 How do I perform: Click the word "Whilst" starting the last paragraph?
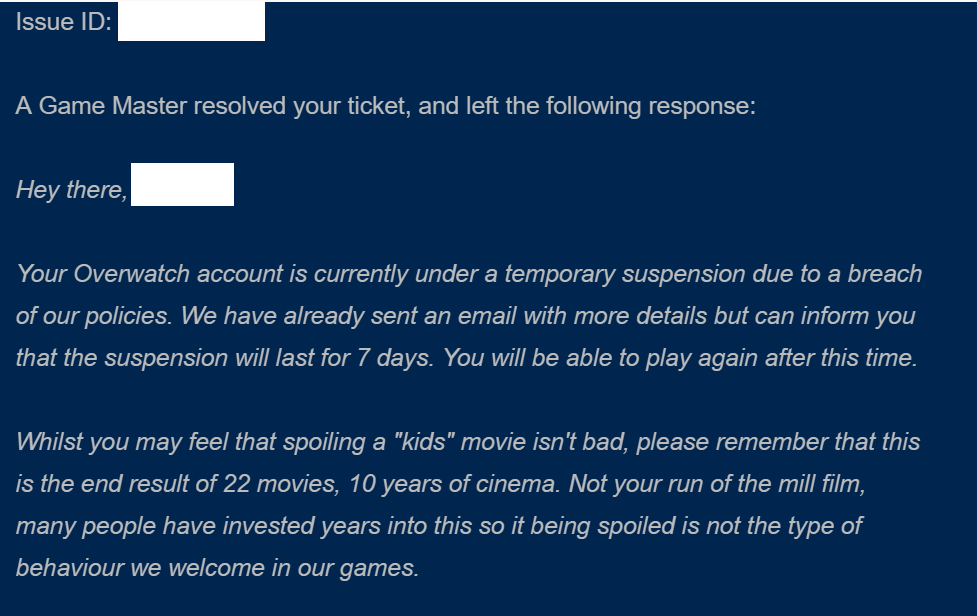click(49, 441)
